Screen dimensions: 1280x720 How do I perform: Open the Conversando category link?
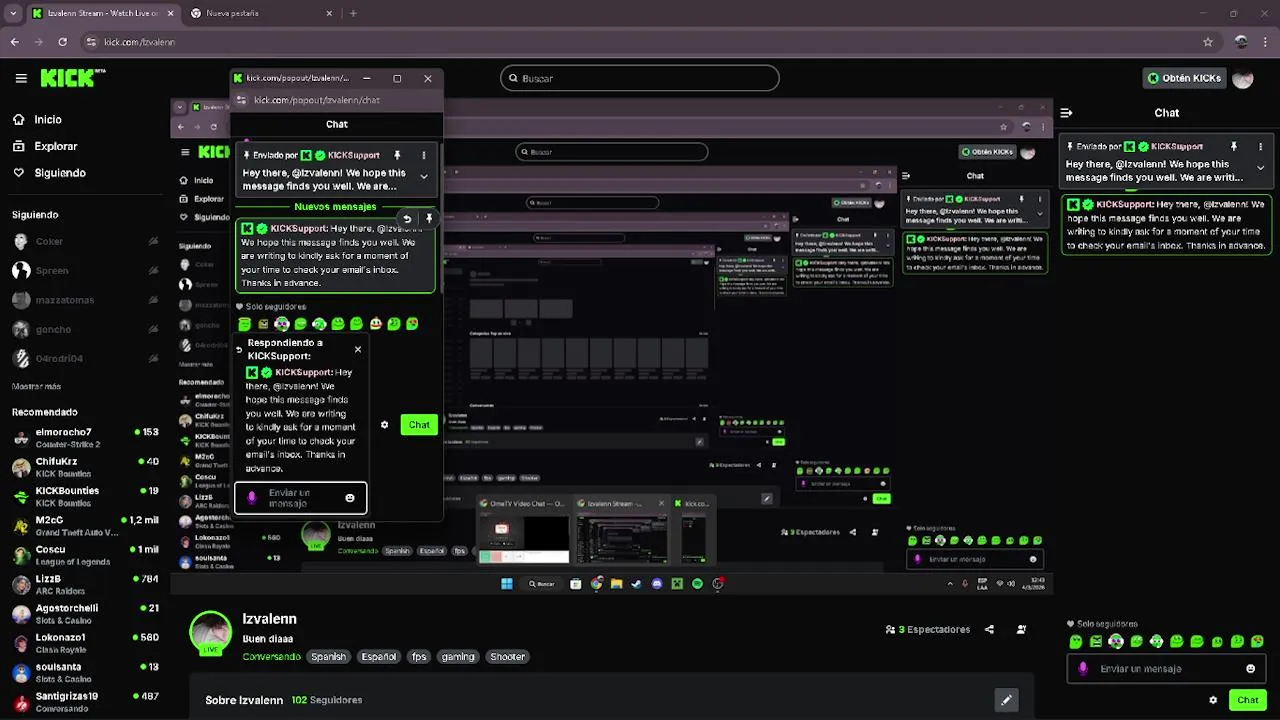click(x=271, y=657)
